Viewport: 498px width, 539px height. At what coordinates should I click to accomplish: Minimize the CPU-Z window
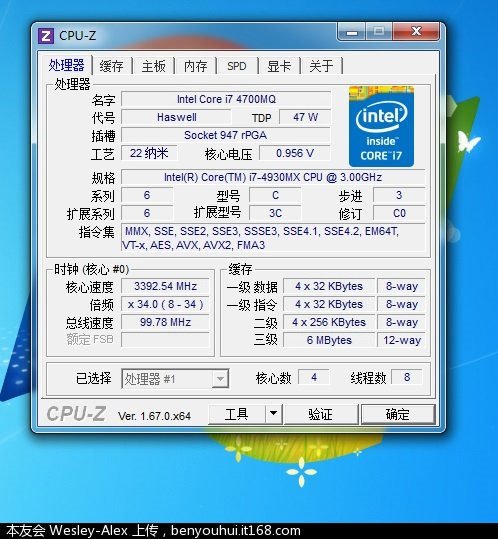(352, 32)
